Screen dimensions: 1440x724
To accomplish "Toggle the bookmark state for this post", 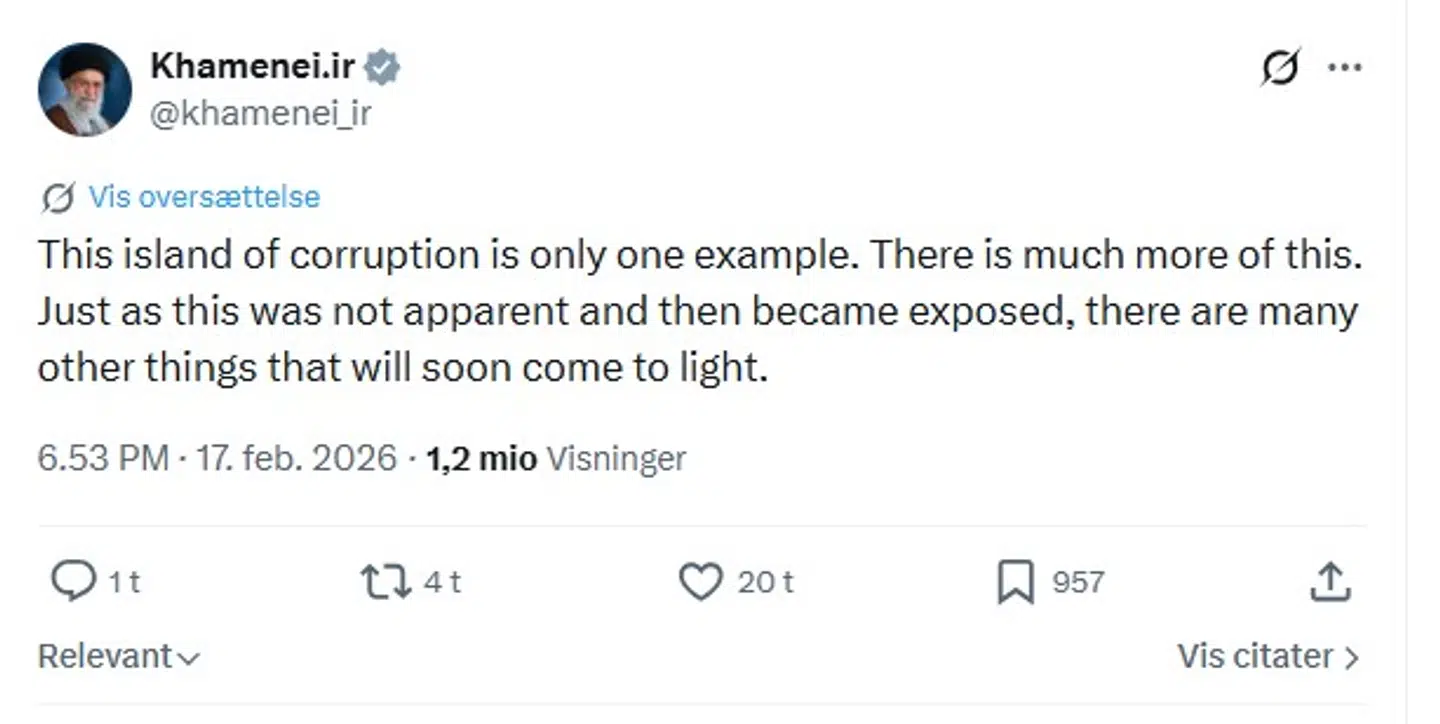I will pos(1016,581).
